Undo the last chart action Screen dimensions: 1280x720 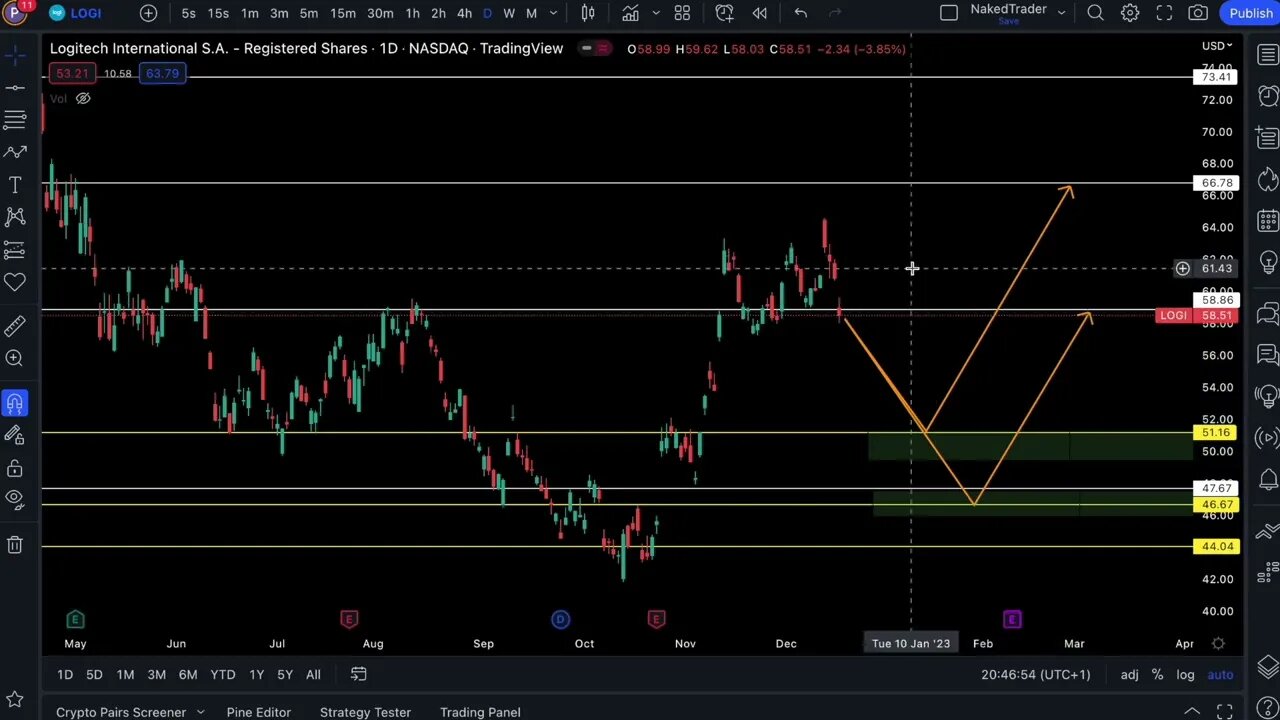(x=800, y=13)
